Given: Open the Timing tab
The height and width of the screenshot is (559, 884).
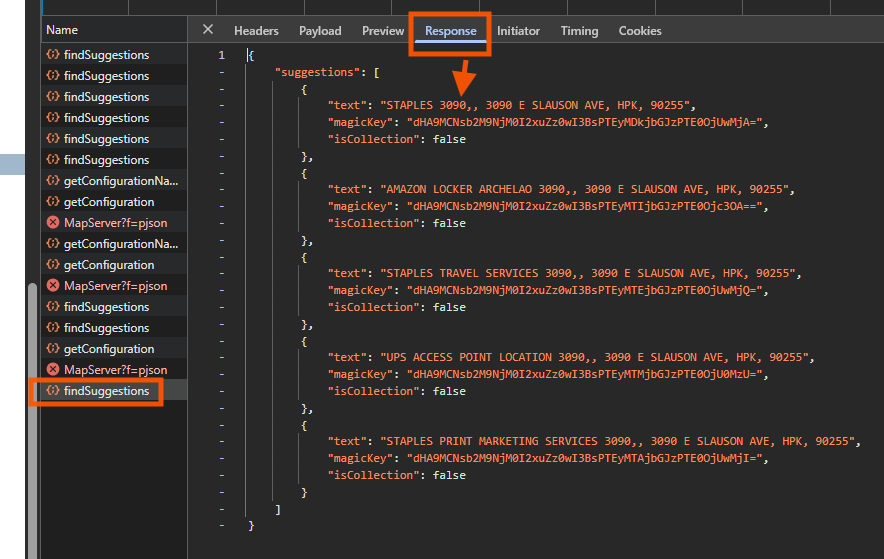Looking at the screenshot, I should tap(579, 31).
